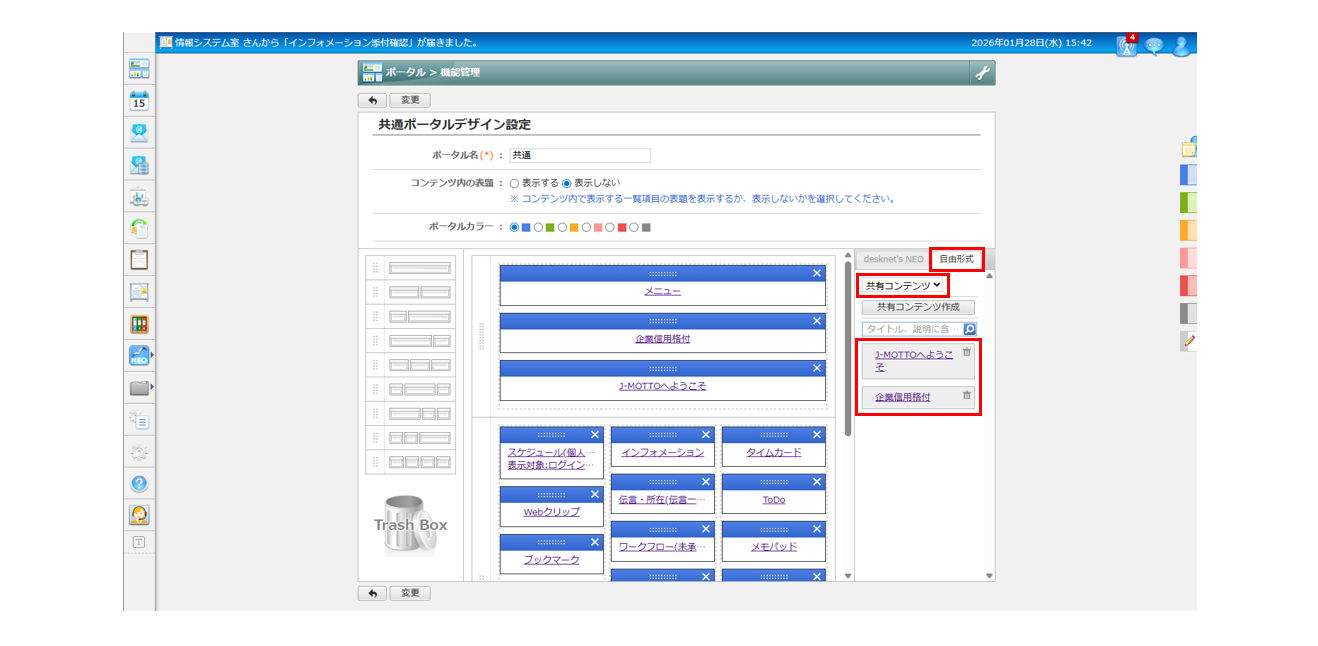Click the trash icon next to 企業信用格付 in side list
The image size is (1318, 646).
pyautogui.click(x=966, y=395)
